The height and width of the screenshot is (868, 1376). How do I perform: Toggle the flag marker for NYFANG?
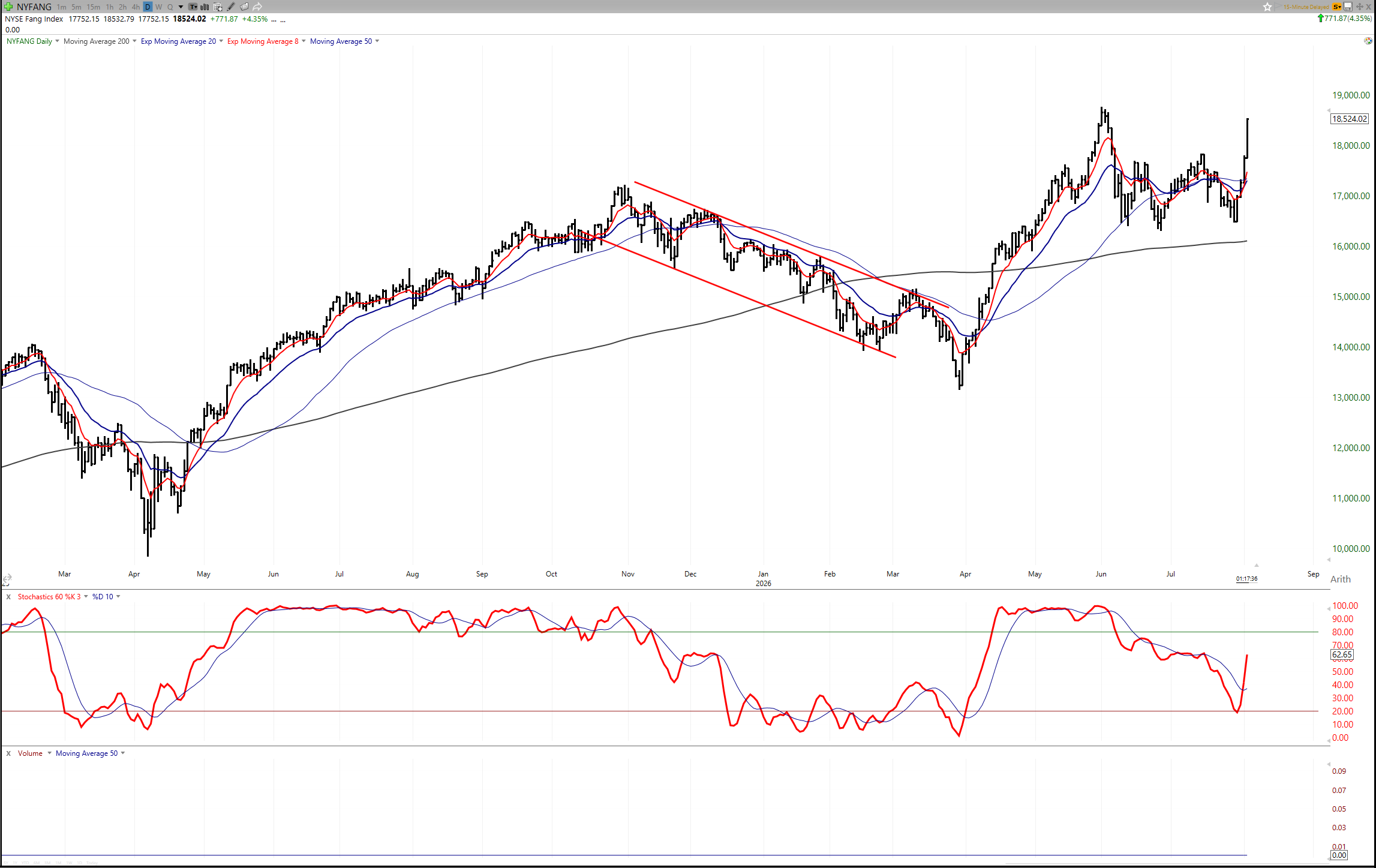(x=1278, y=7)
